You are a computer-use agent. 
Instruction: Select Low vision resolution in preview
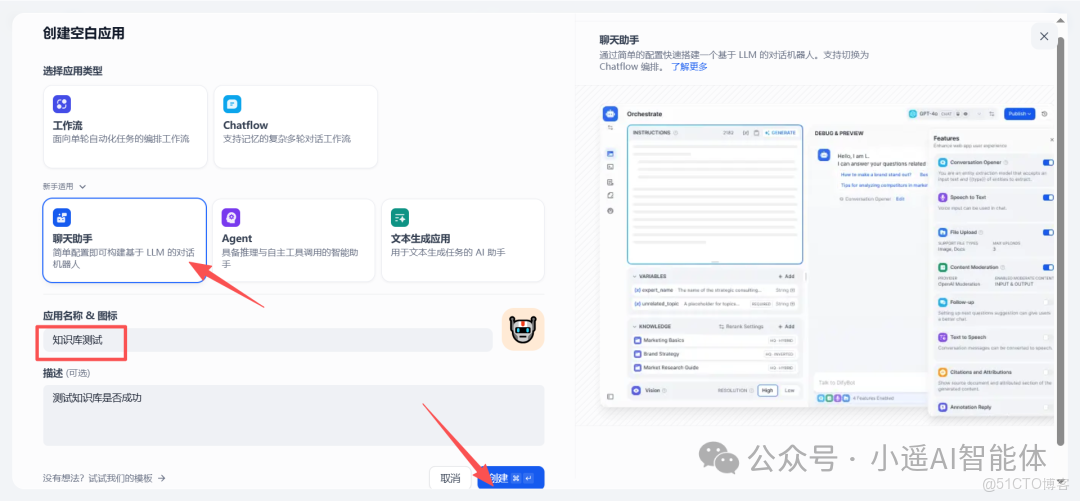click(789, 390)
